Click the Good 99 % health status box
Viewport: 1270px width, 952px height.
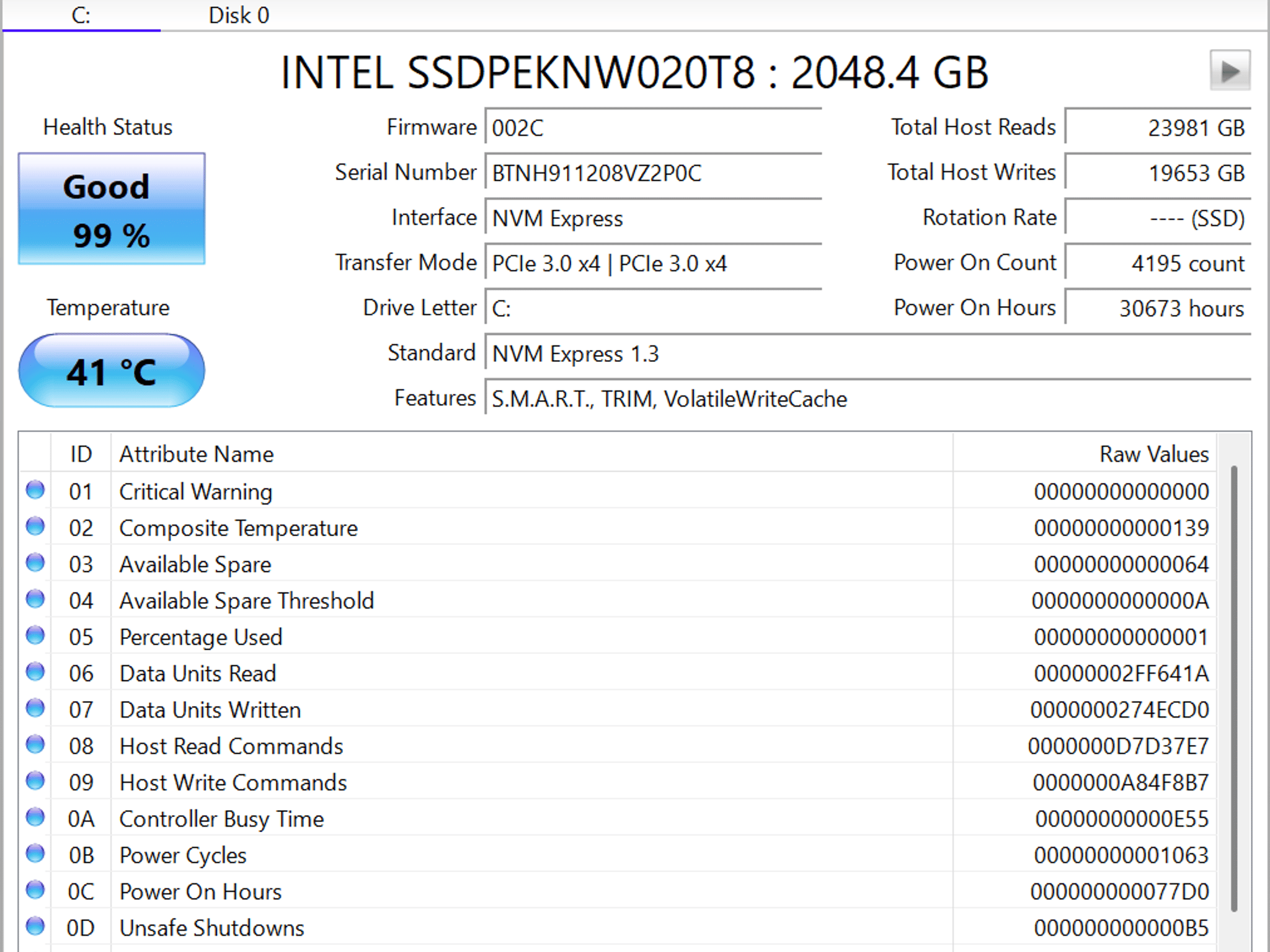point(112,209)
